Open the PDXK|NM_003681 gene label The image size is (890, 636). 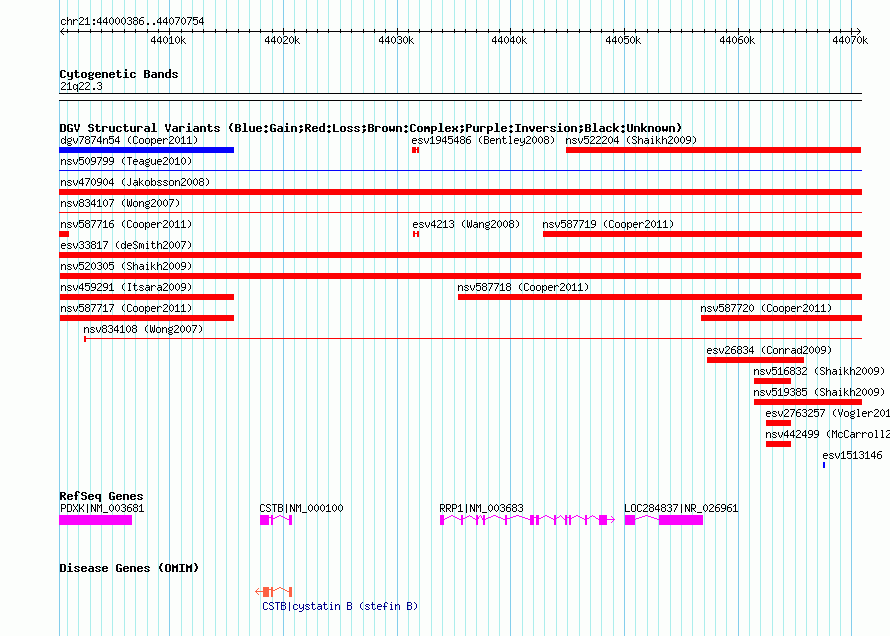point(102,508)
